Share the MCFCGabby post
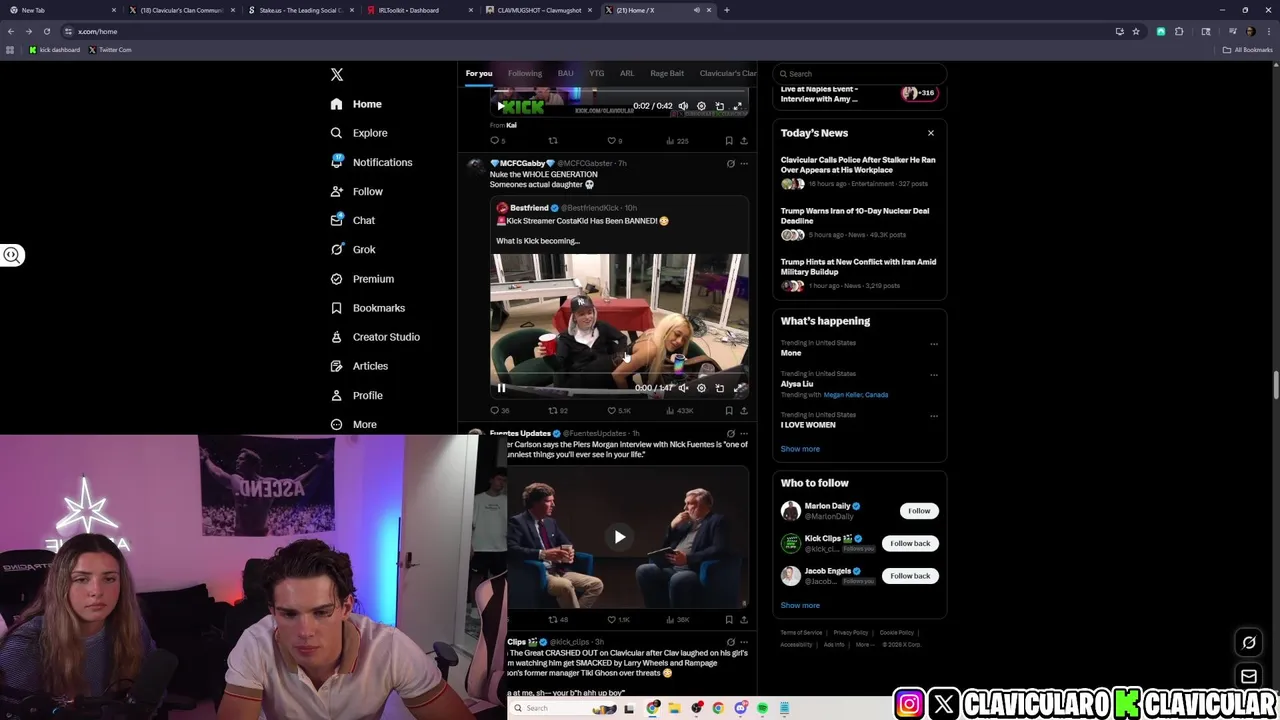Screen dimensions: 1280x720 (x=743, y=410)
